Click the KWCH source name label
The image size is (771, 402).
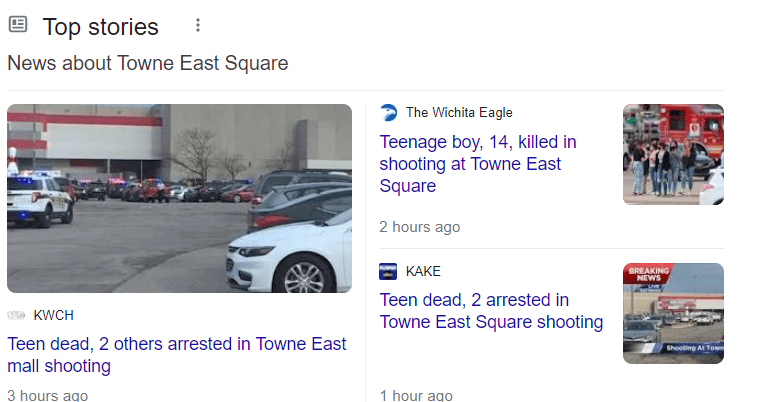click(x=54, y=315)
